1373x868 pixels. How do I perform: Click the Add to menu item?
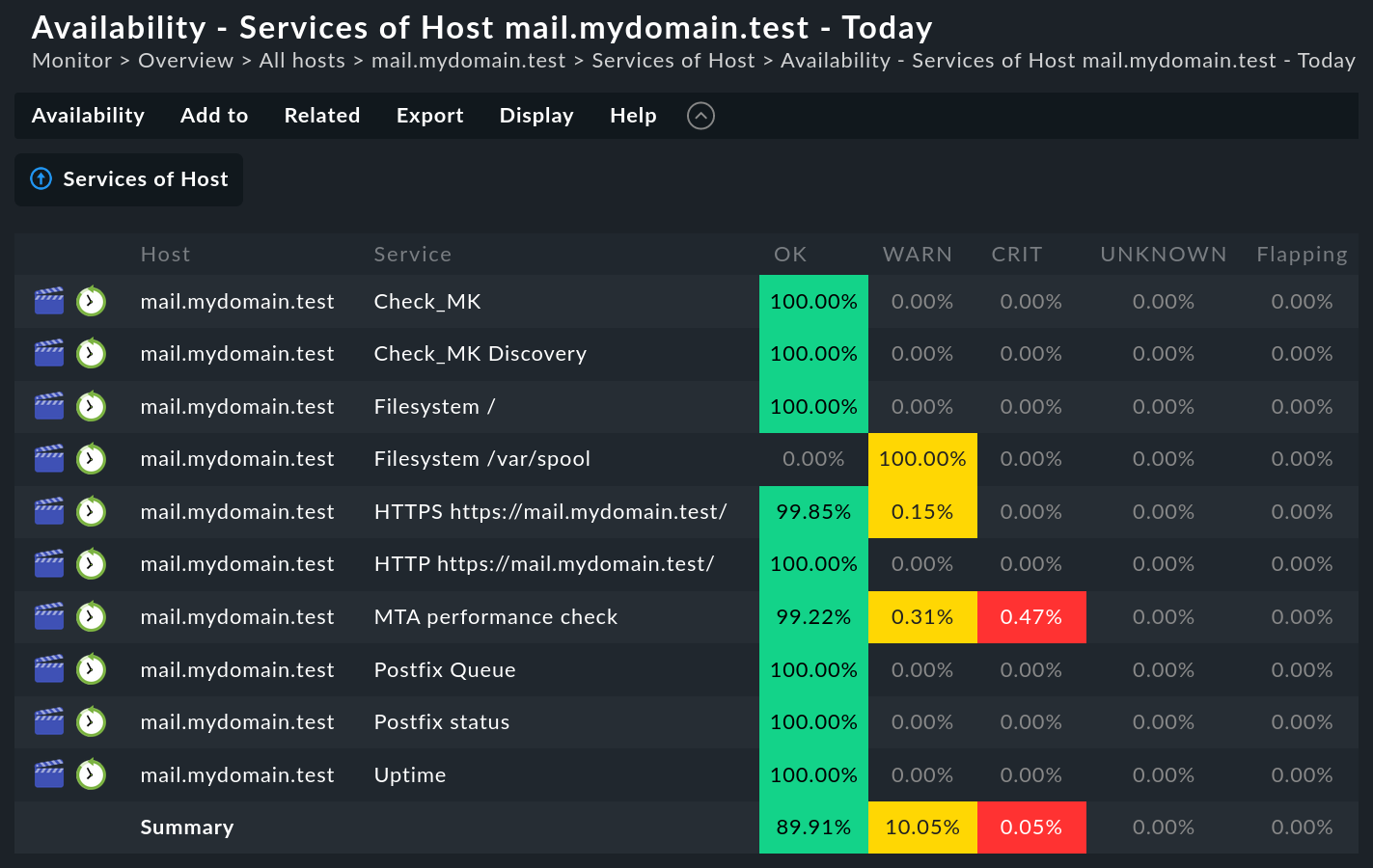[x=214, y=115]
